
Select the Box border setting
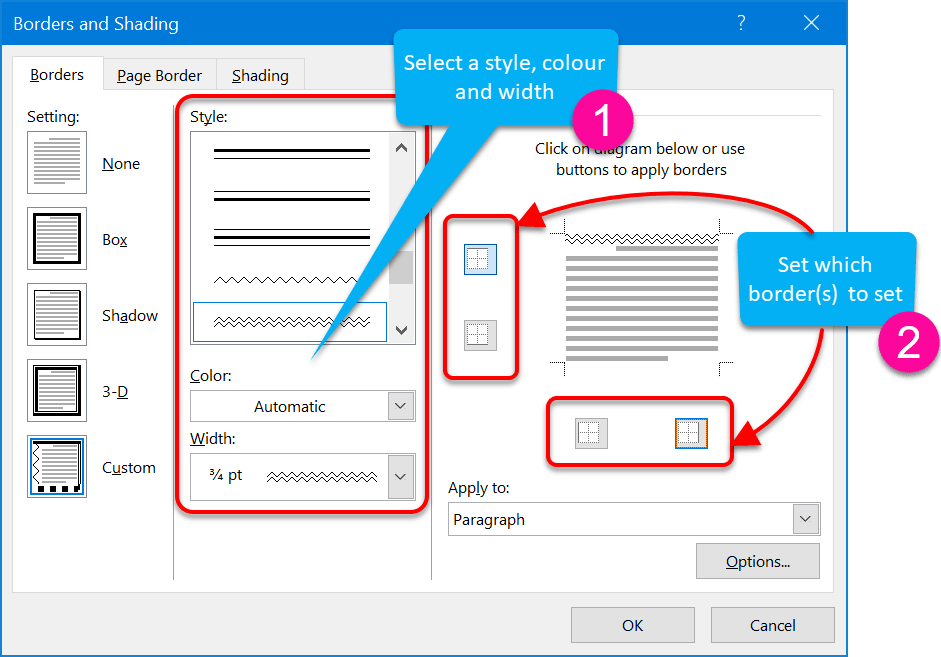(57, 238)
